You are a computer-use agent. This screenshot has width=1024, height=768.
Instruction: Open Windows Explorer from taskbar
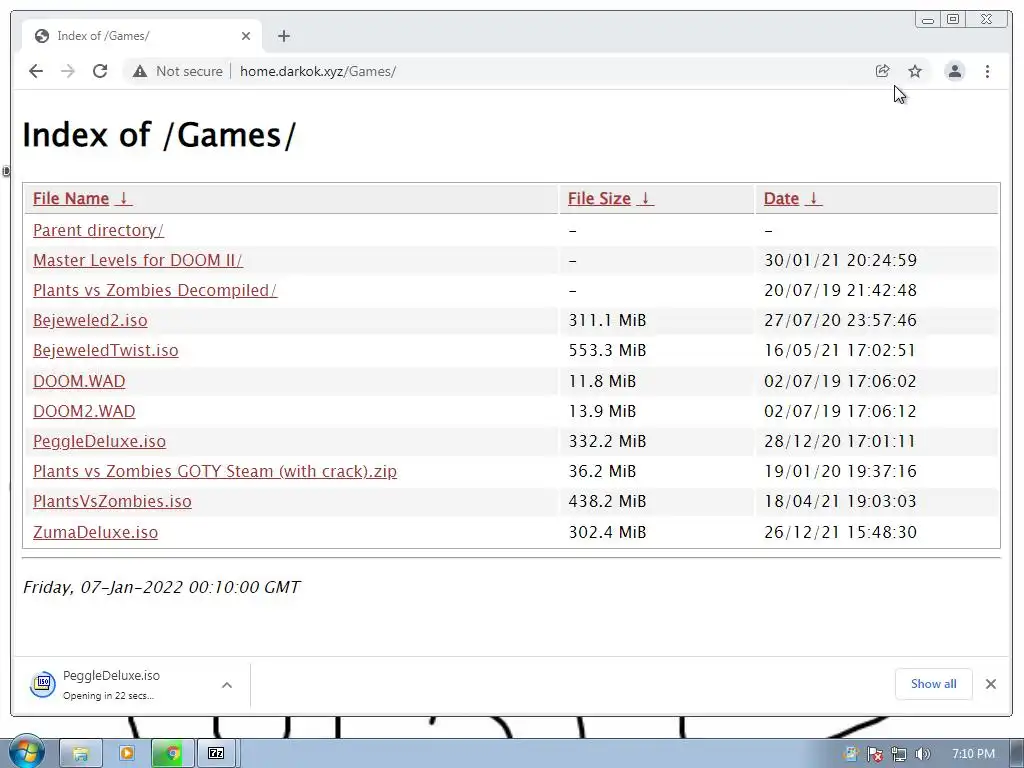(x=81, y=754)
